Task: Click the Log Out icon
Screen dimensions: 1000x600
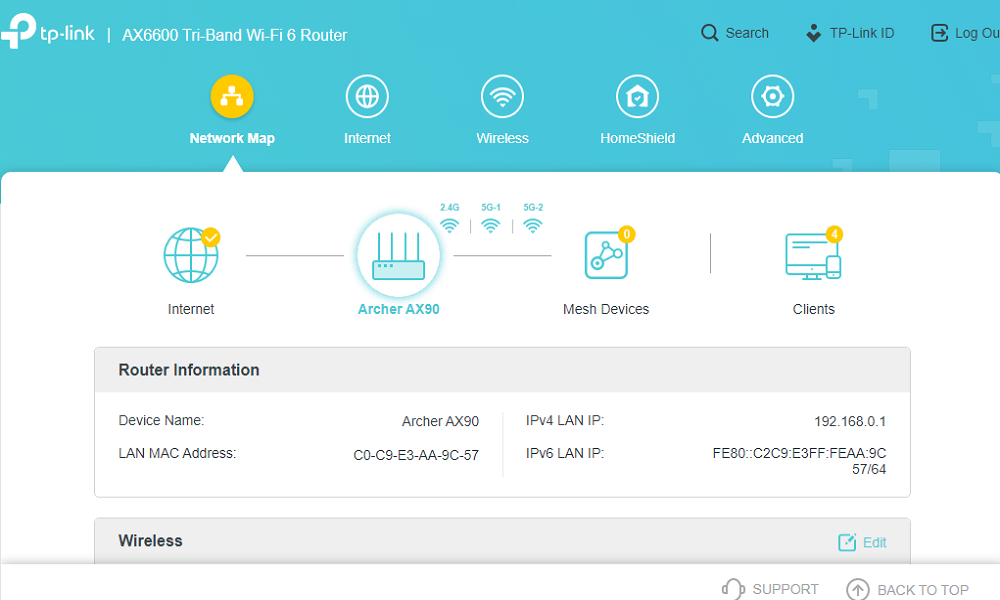Action: [939, 33]
